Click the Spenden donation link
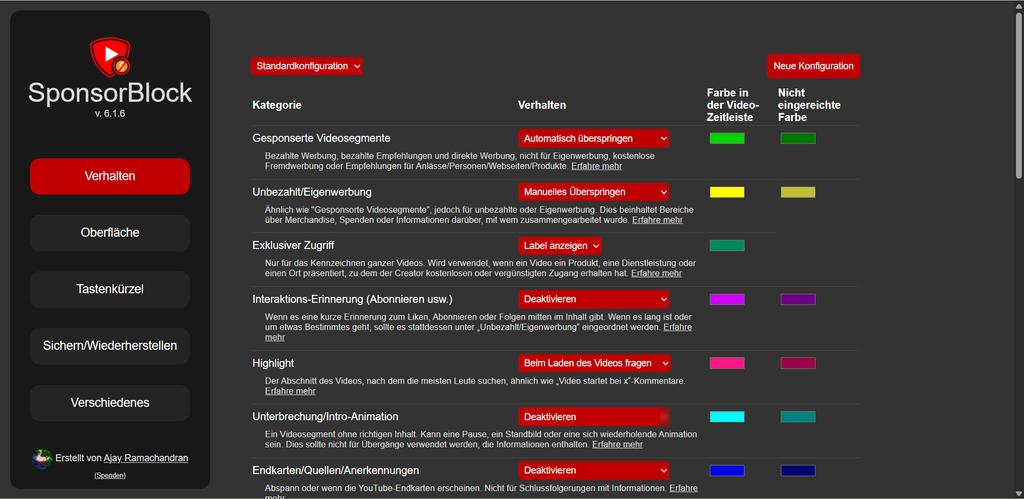This screenshot has height=499, width=1024. 110,475
